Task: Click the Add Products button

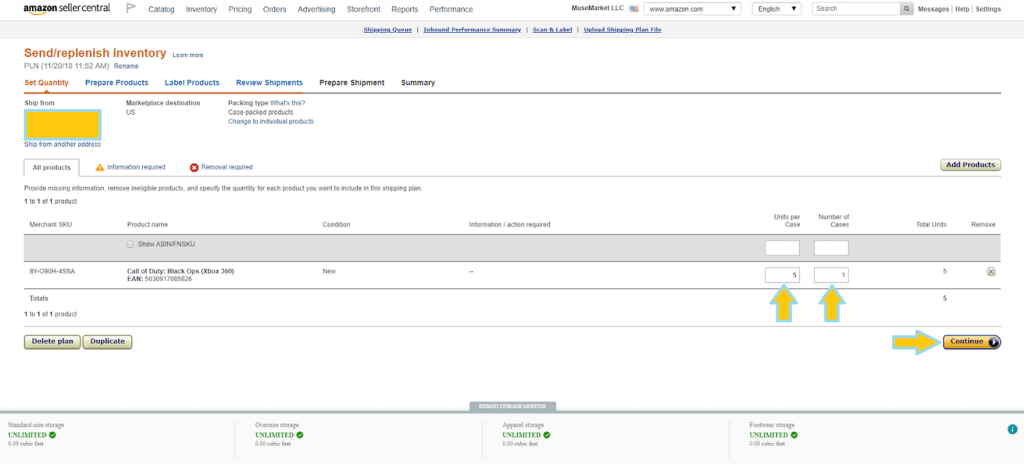Action: tap(970, 165)
